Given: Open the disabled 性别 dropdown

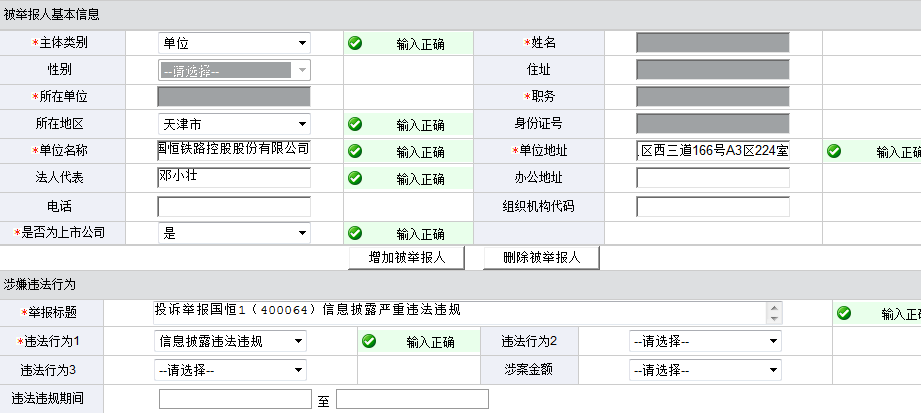Looking at the screenshot, I should tap(234, 70).
